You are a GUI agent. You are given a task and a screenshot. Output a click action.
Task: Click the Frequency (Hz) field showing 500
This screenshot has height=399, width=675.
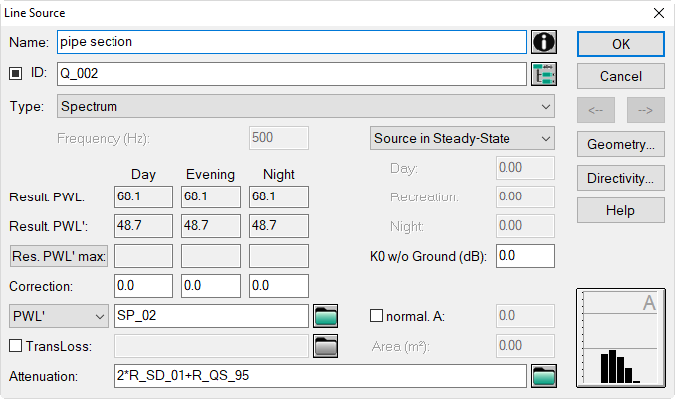279,138
